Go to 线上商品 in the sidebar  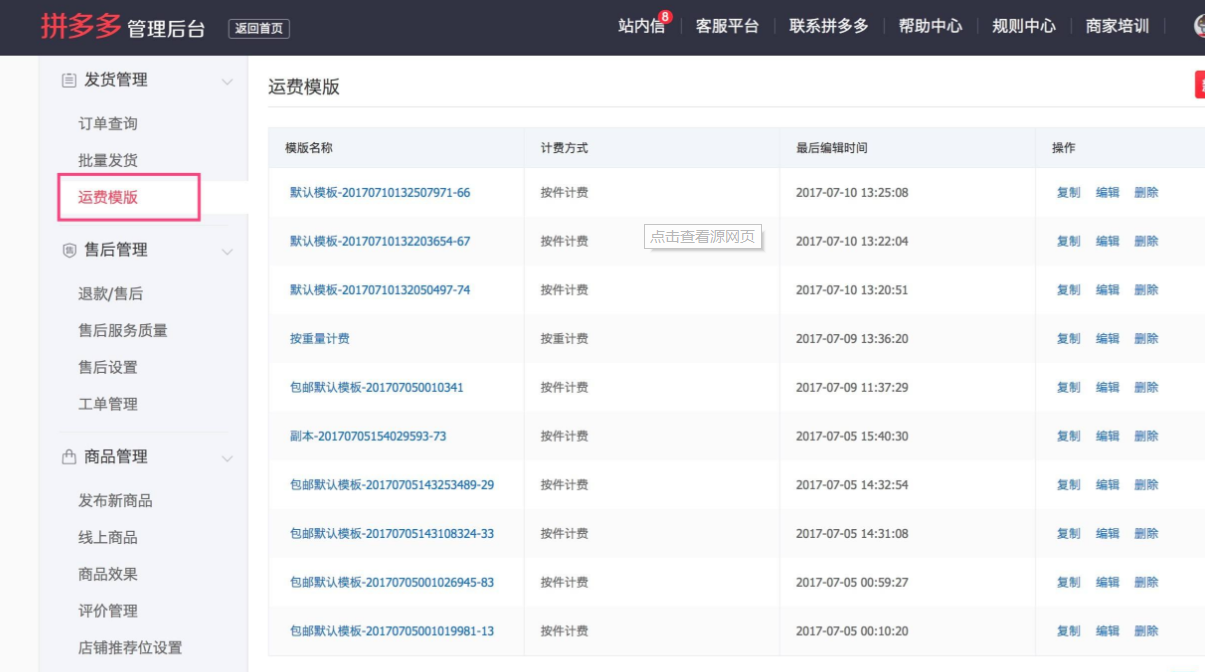pos(108,538)
